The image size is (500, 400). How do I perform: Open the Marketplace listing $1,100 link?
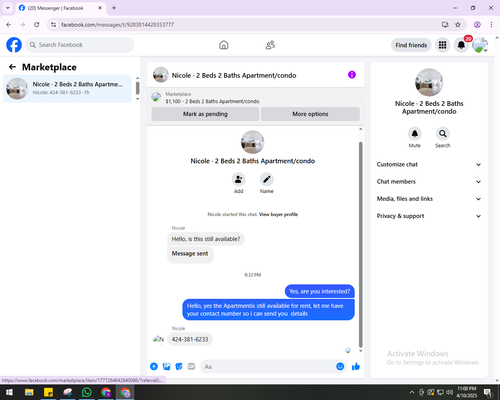(x=212, y=101)
